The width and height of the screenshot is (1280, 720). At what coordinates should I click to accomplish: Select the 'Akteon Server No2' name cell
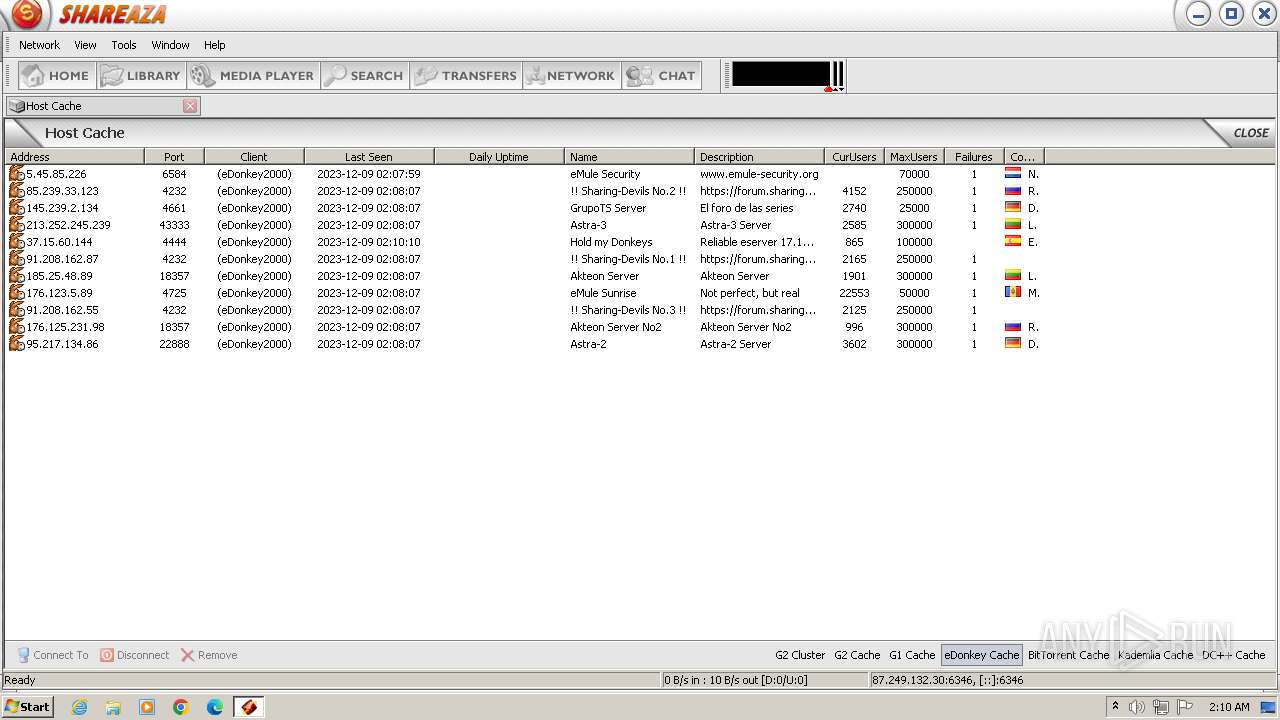(616, 327)
